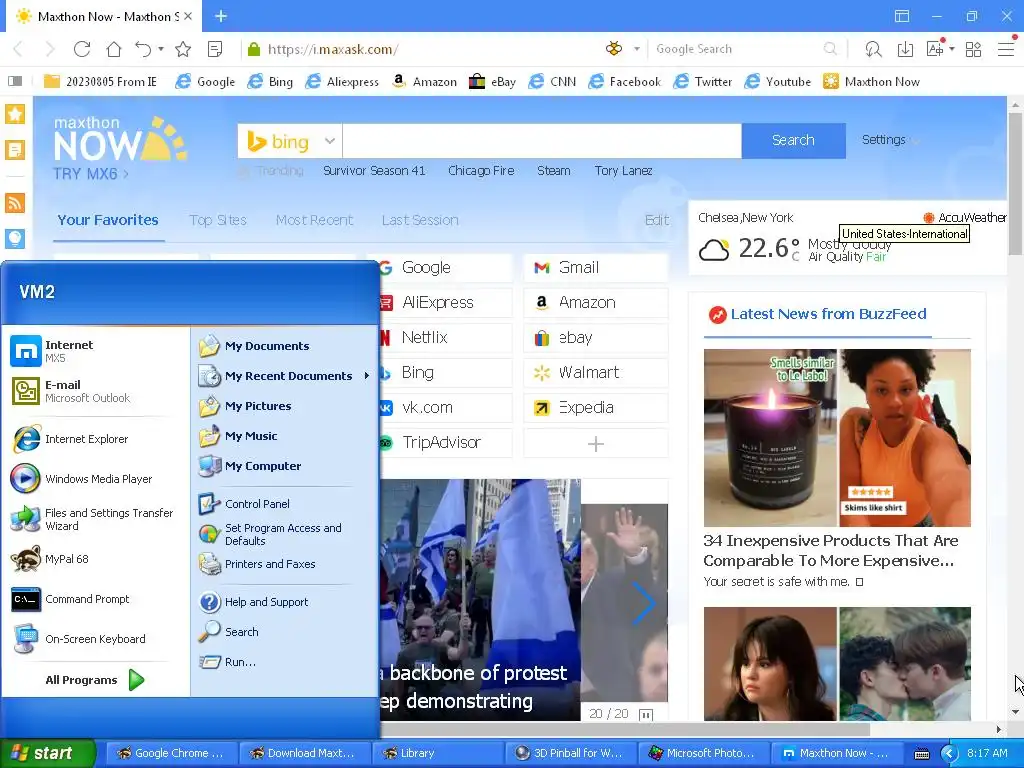Open the extensions grid icon
The image size is (1024, 768).
coord(973,49)
